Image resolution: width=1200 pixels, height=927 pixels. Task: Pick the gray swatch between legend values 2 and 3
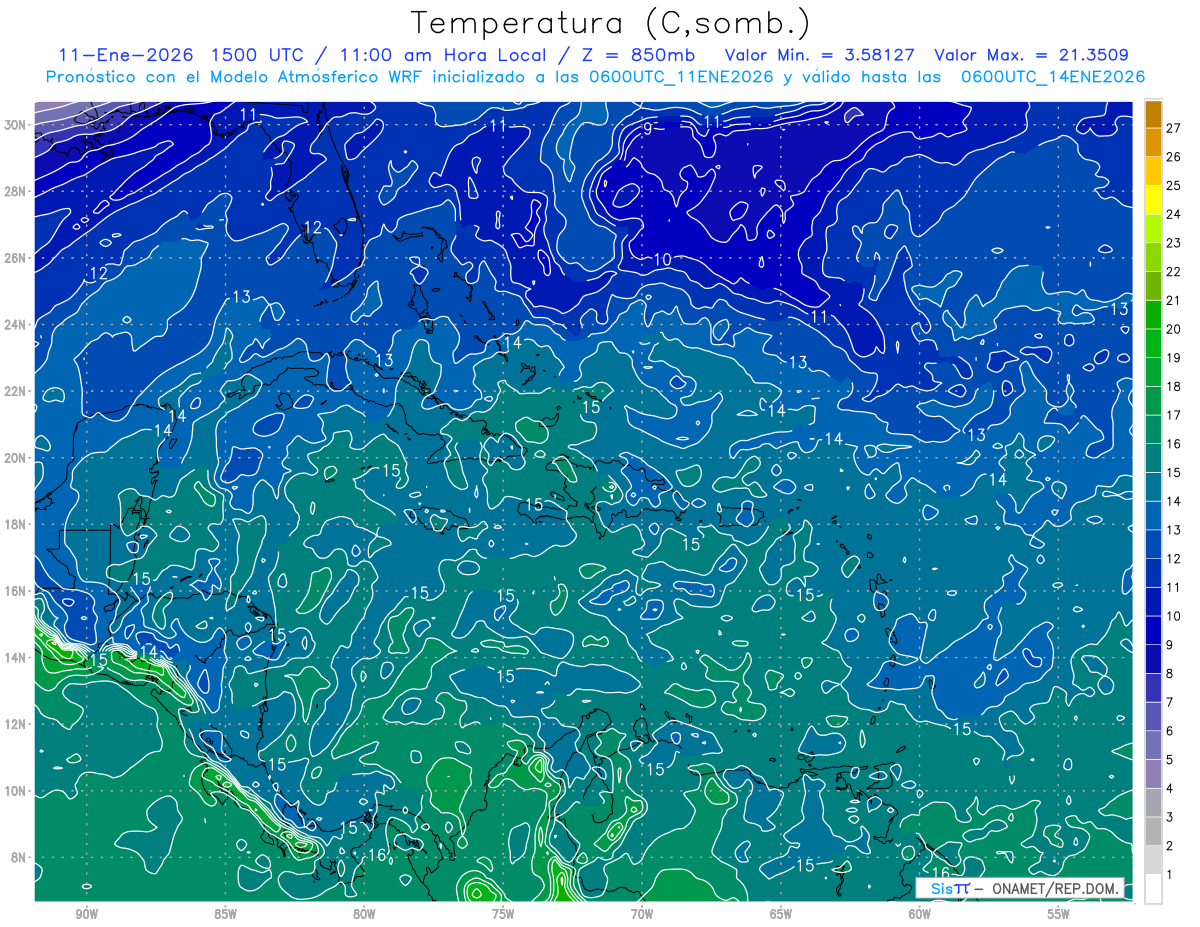click(1154, 832)
